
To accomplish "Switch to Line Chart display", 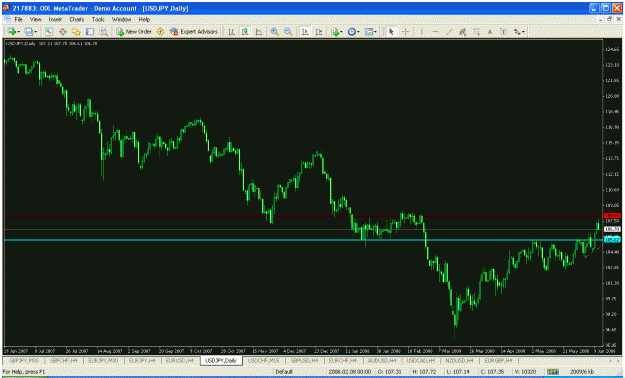I will click(x=259, y=32).
